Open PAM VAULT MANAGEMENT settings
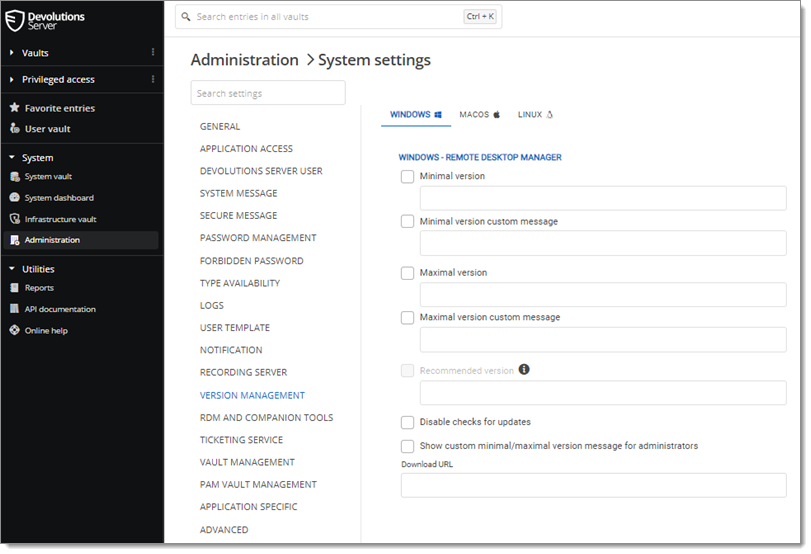Screen dimensions: 811x554 pos(258,484)
